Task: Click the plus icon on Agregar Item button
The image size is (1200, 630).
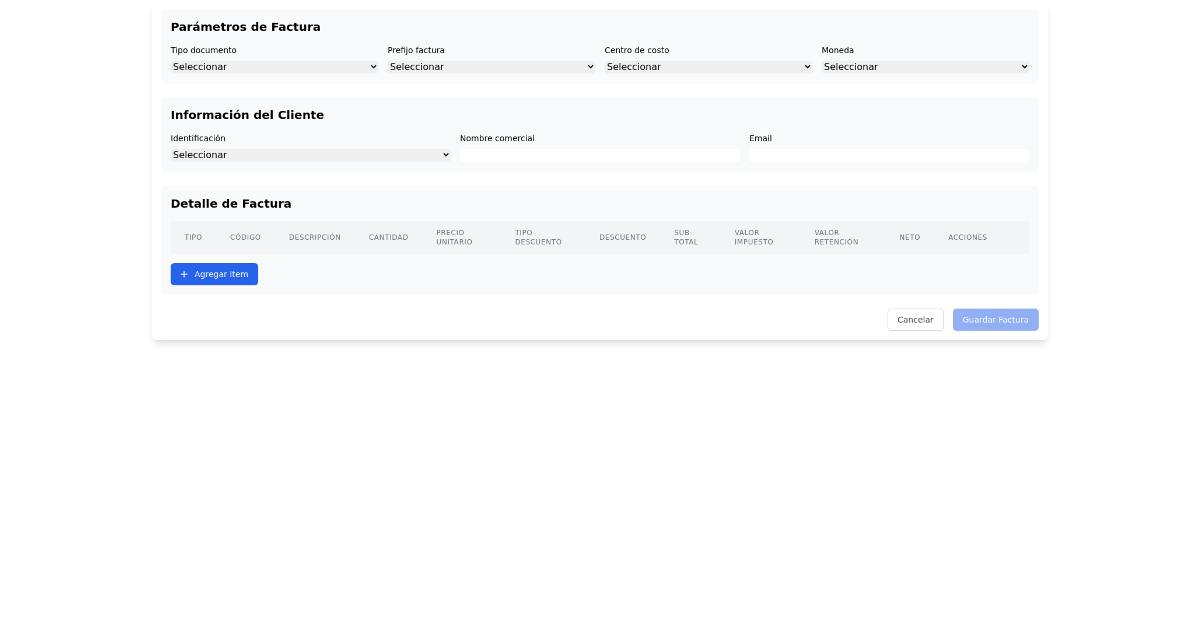Action: [x=184, y=273]
